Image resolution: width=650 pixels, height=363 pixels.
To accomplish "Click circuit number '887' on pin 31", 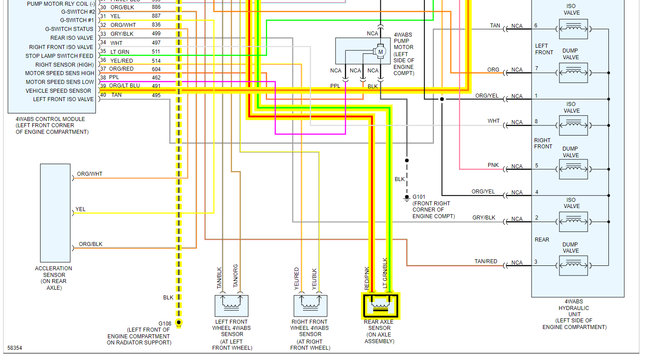I will [x=156, y=16].
